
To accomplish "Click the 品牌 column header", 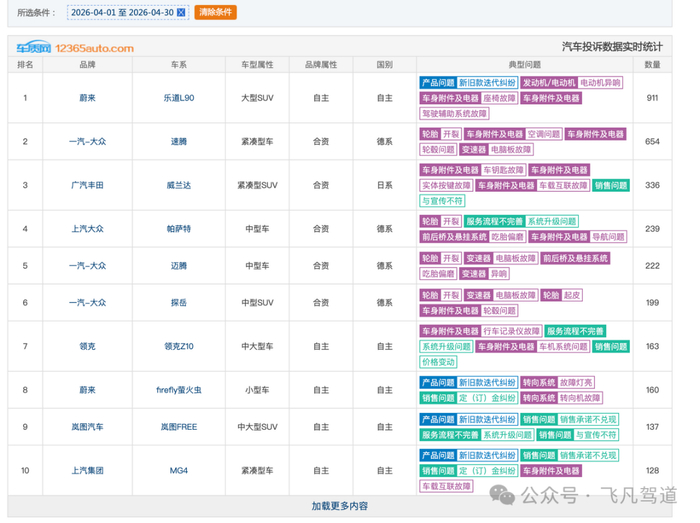I will (x=88, y=65).
